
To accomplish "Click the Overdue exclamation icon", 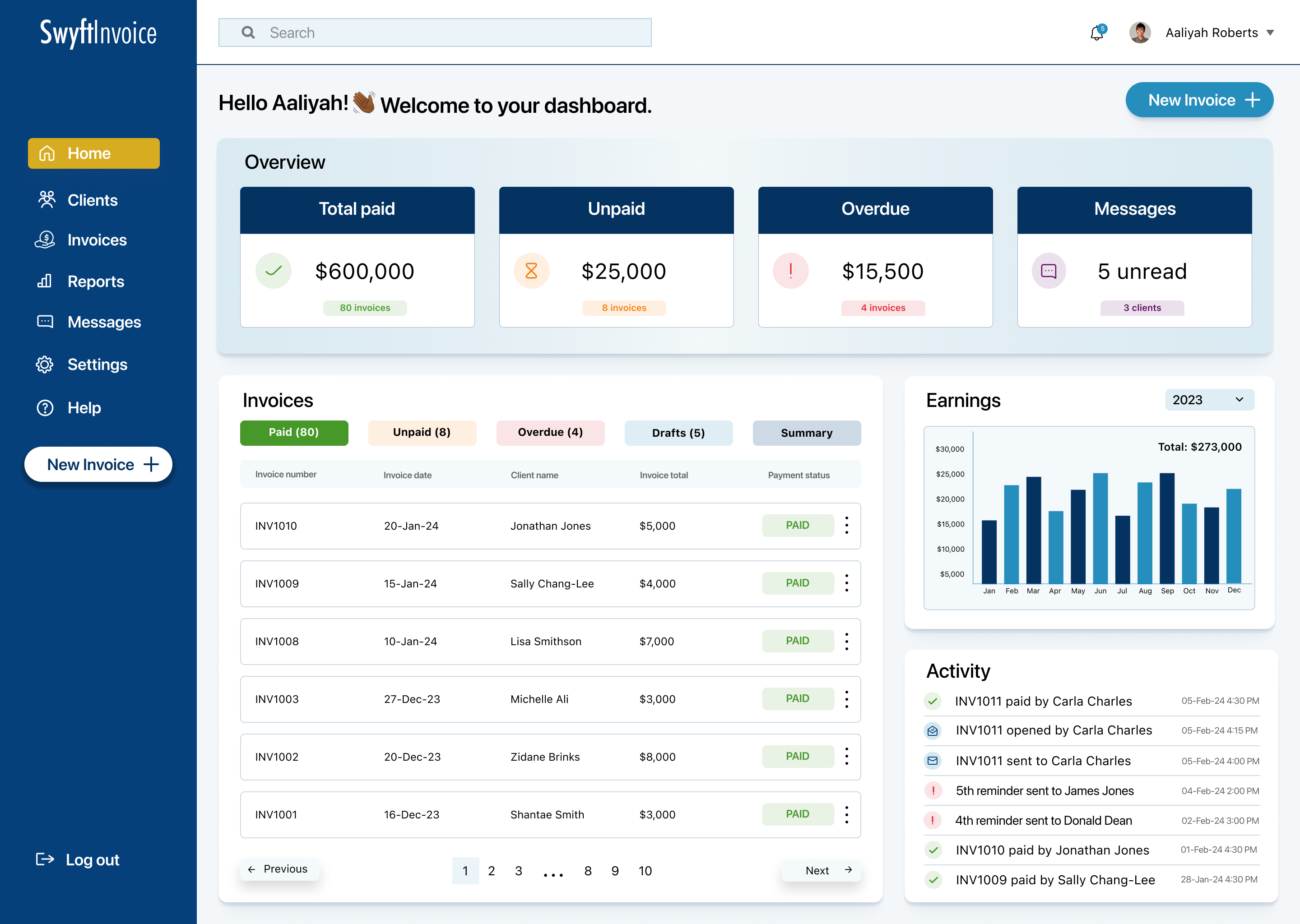I will tap(790, 271).
